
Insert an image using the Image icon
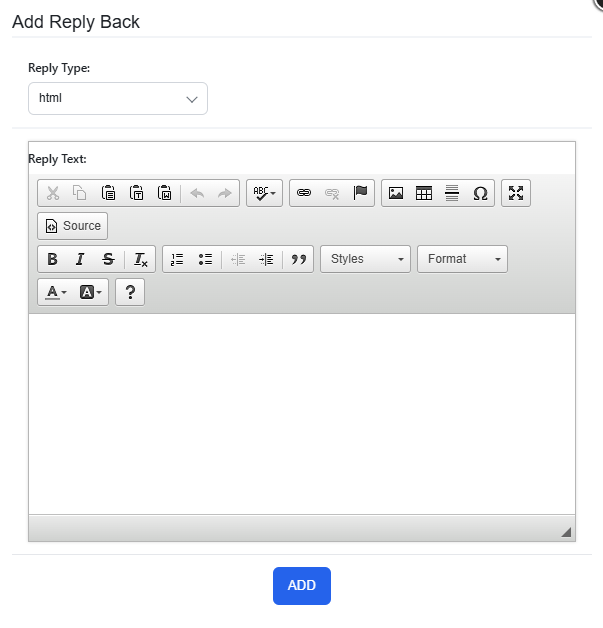pos(396,193)
